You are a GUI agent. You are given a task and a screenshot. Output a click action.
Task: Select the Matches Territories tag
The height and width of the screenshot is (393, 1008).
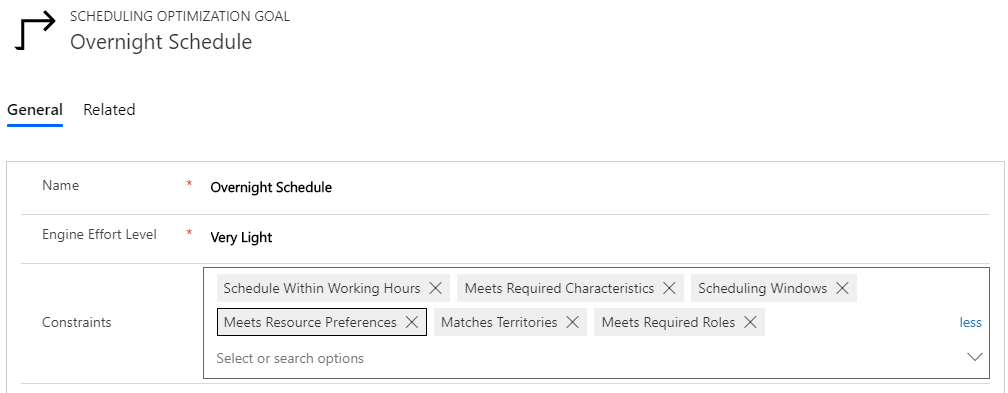coord(499,322)
